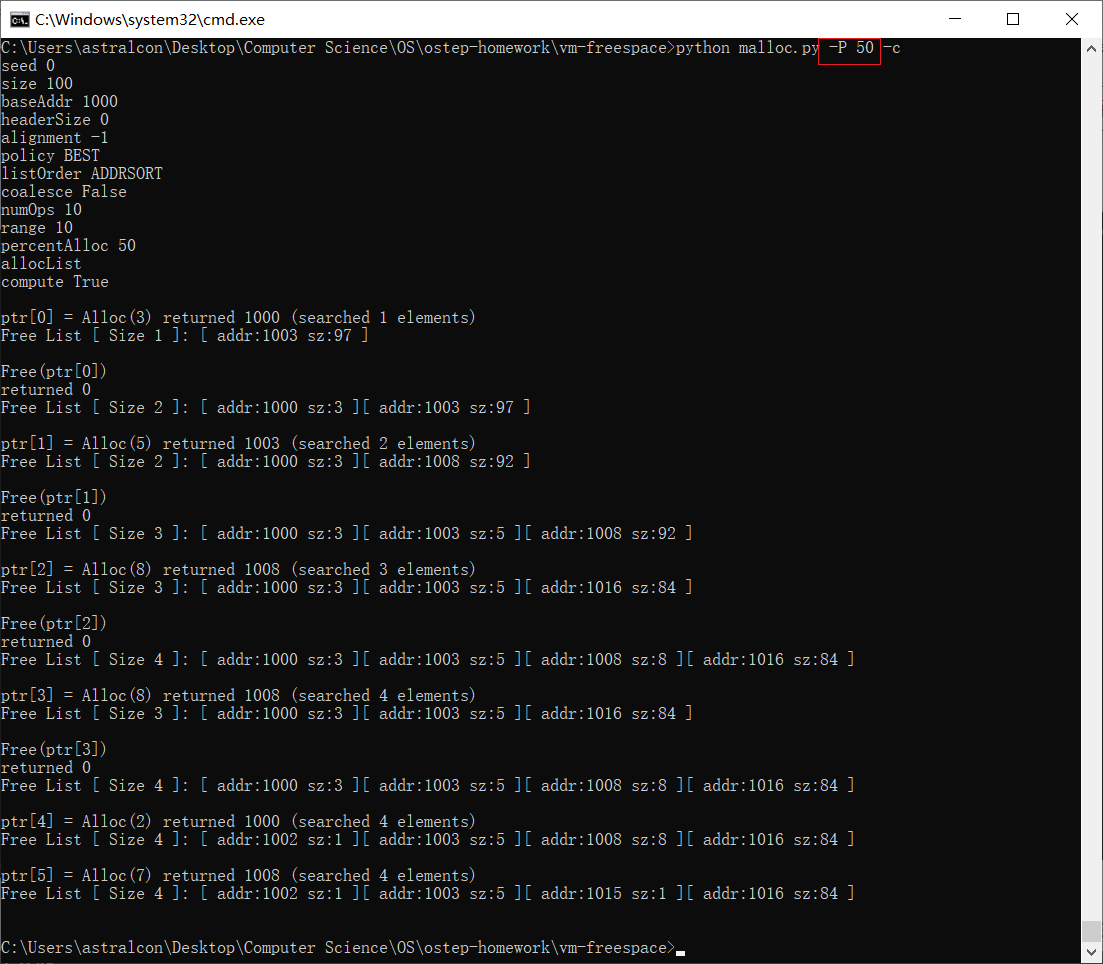Screen dimensions: 1103x964
Task: Click the Free List line ending 'addr:1015 sz:1 ][ addr:1016 sz:84'
Action: point(428,894)
